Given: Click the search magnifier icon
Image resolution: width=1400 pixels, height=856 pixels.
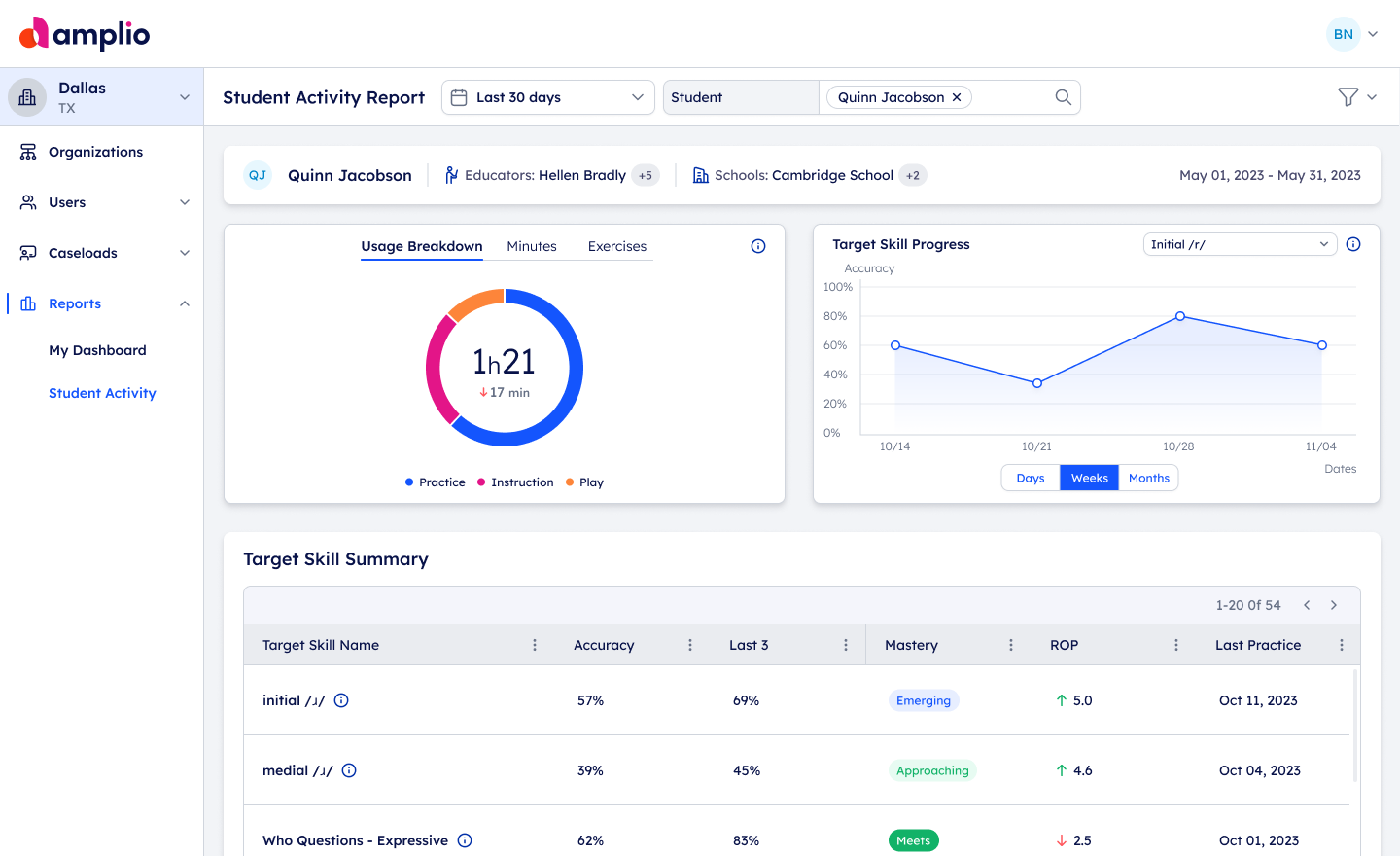Looking at the screenshot, I should pyautogui.click(x=1064, y=97).
